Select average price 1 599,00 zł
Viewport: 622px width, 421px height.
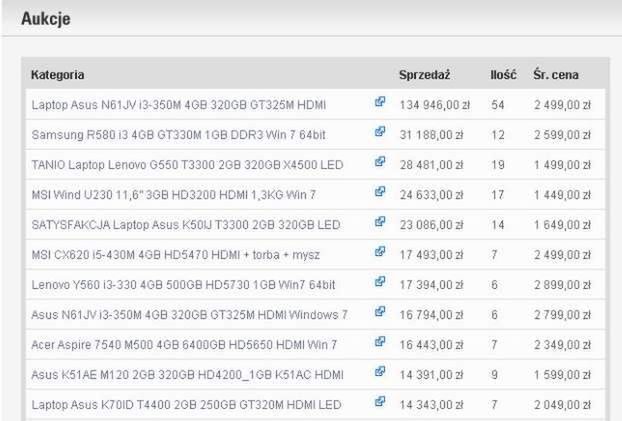point(562,375)
